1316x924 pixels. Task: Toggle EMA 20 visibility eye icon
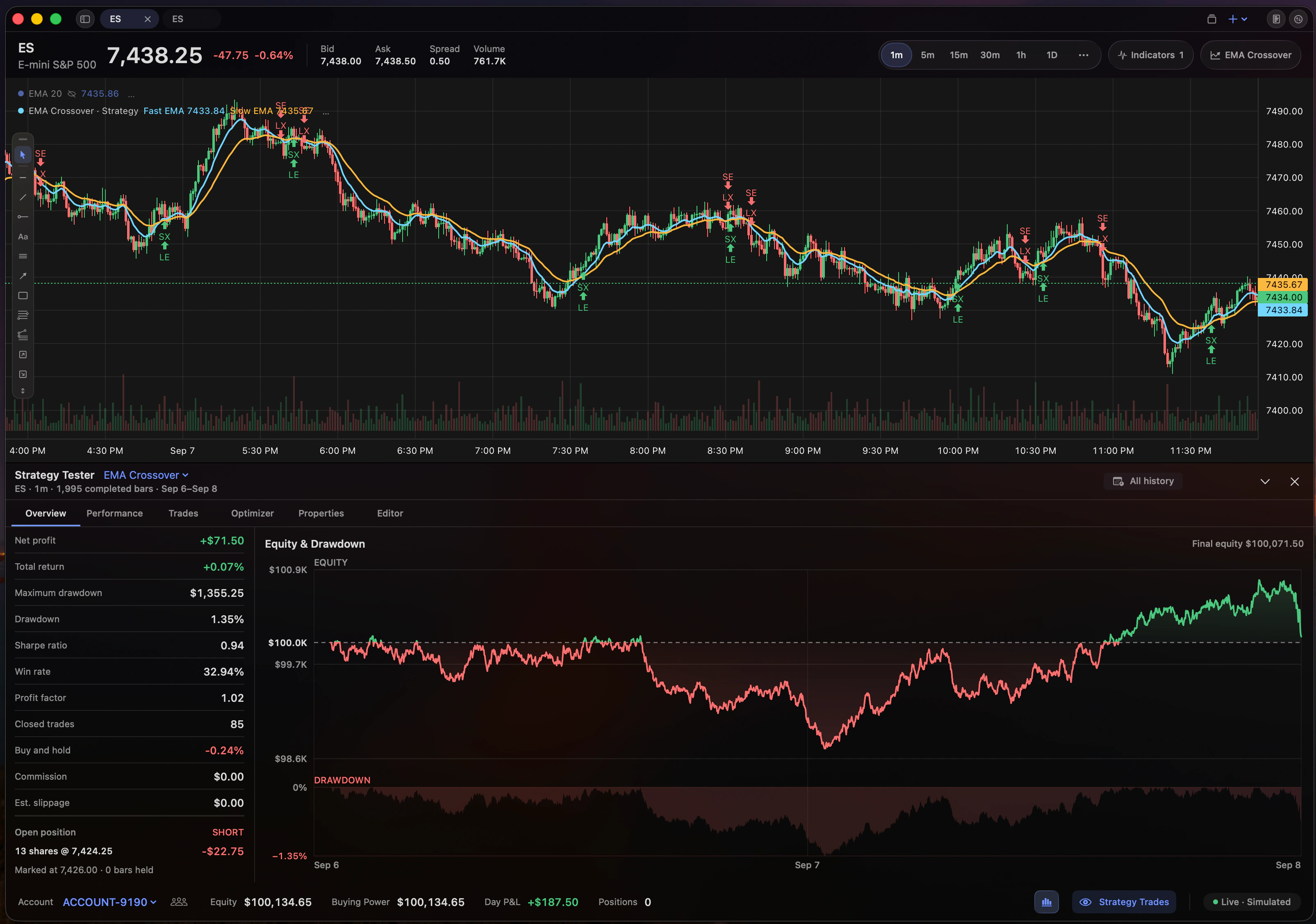coord(72,93)
